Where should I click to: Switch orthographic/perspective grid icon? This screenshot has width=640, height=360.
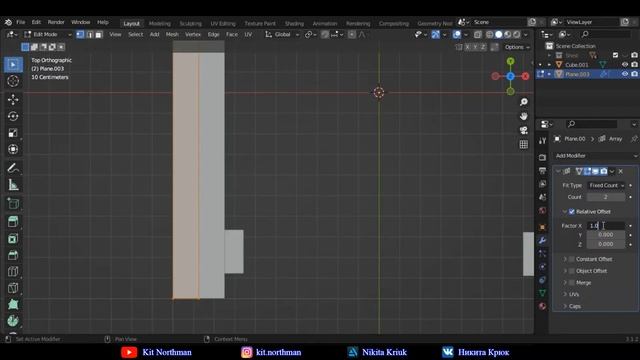(524, 144)
